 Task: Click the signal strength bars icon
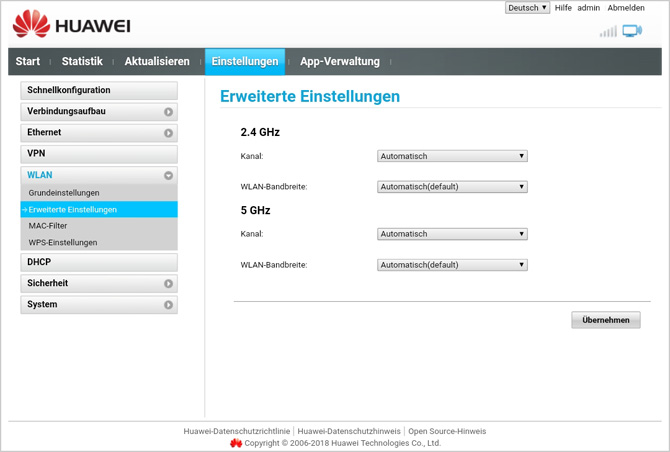coord(608,31)
